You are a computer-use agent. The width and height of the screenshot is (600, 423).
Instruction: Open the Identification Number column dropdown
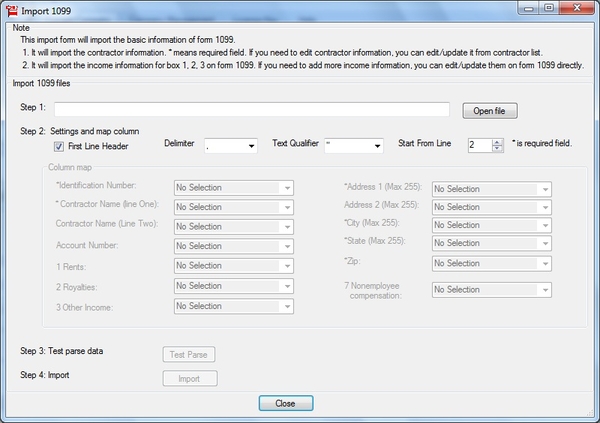click(x=234, y=187)
